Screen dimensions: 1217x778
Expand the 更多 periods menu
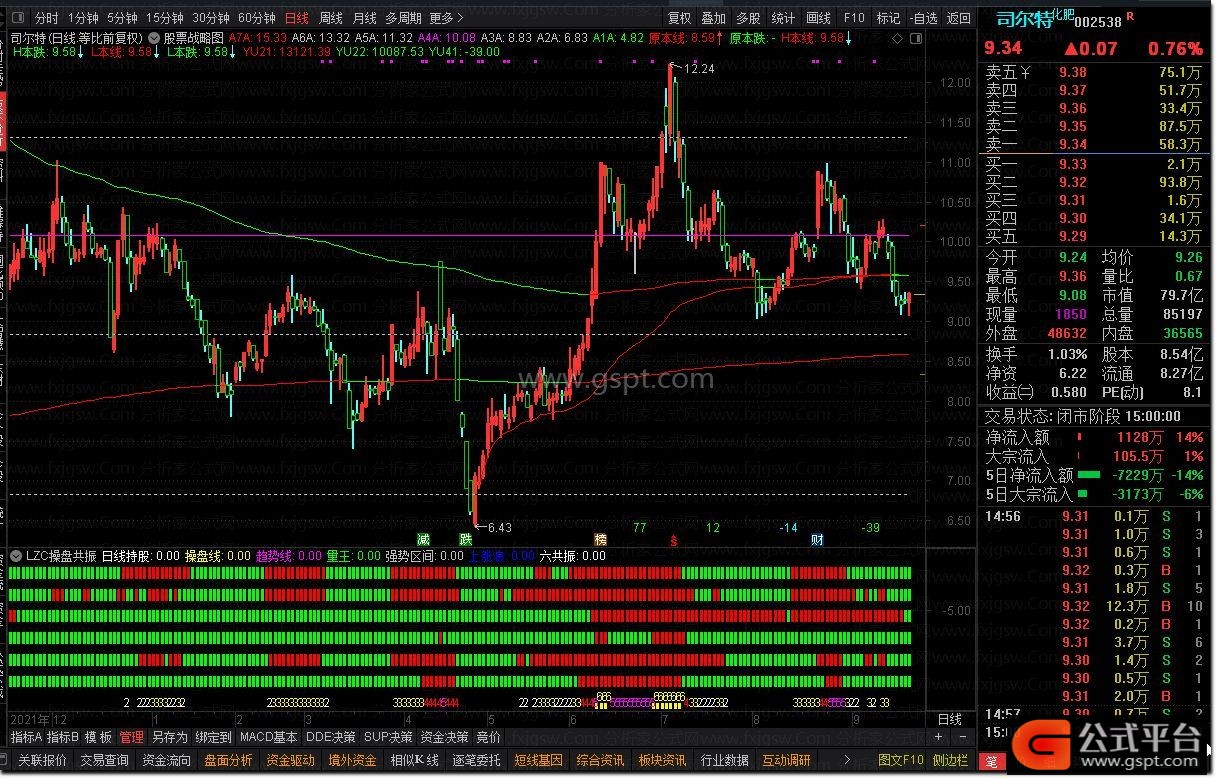pos(445,18)
